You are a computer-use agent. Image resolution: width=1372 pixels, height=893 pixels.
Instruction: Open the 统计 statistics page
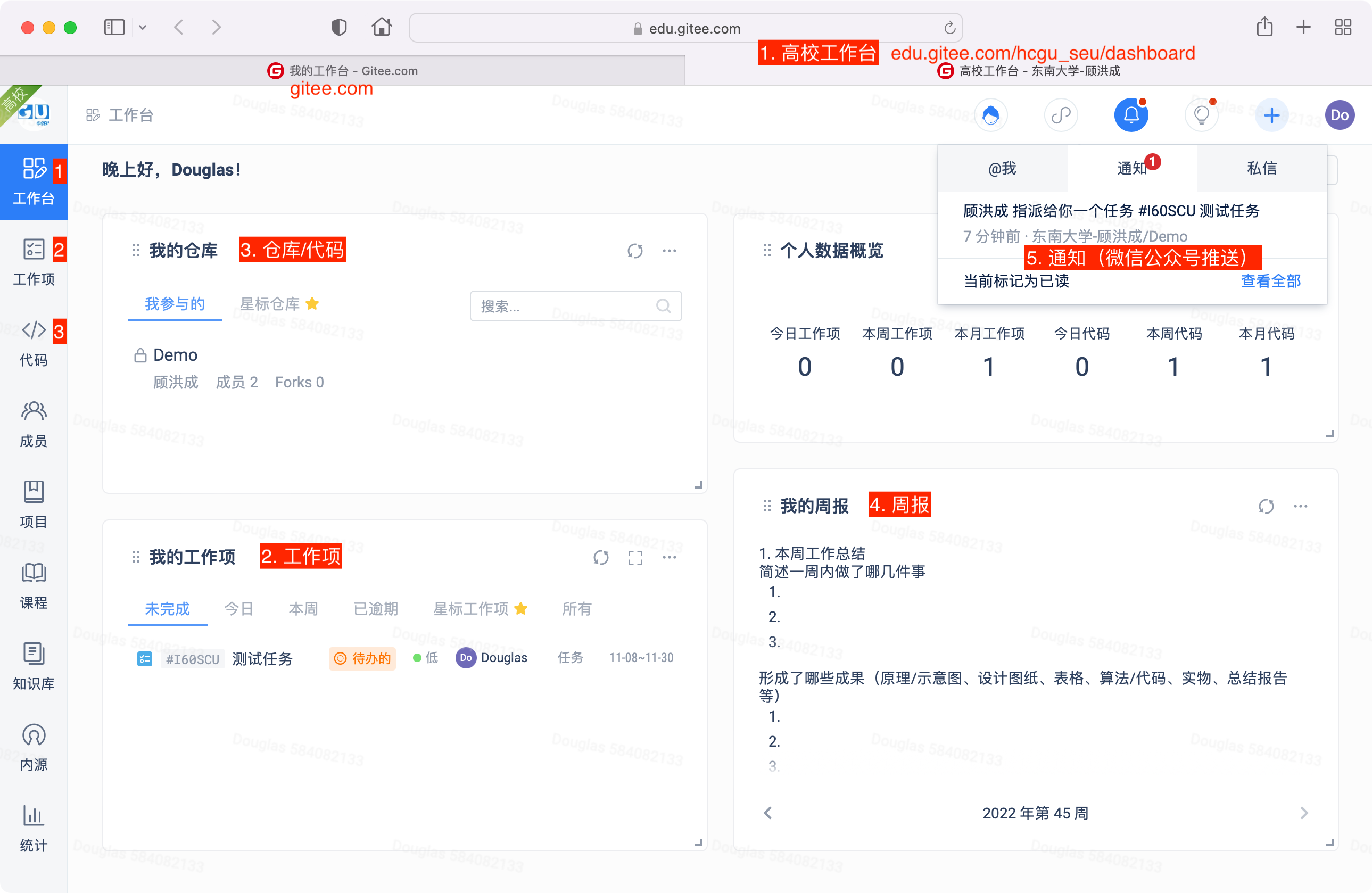click(34, 828)
